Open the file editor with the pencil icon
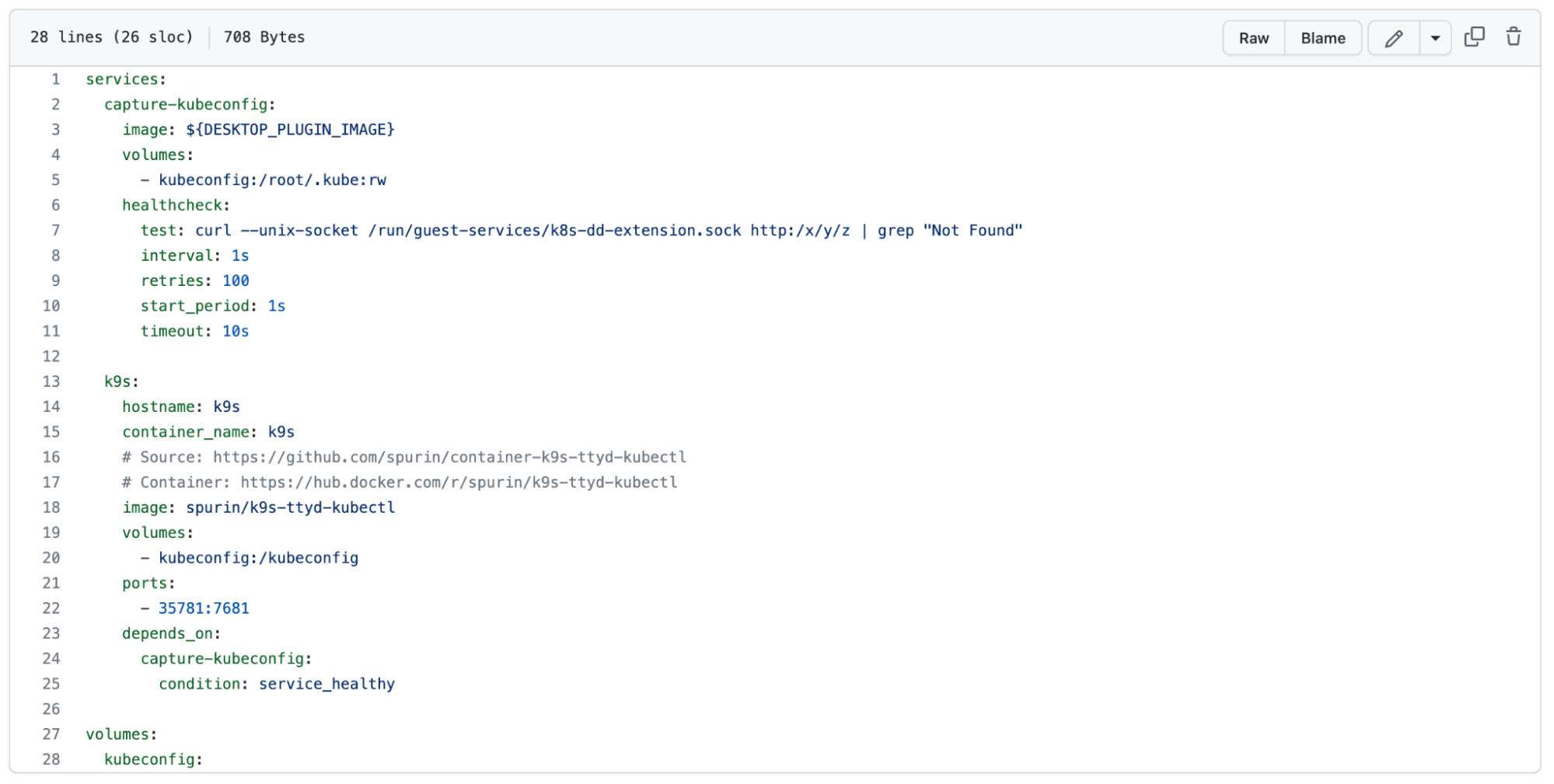Screen dimensions: 1554x784 pos(1392,37)
